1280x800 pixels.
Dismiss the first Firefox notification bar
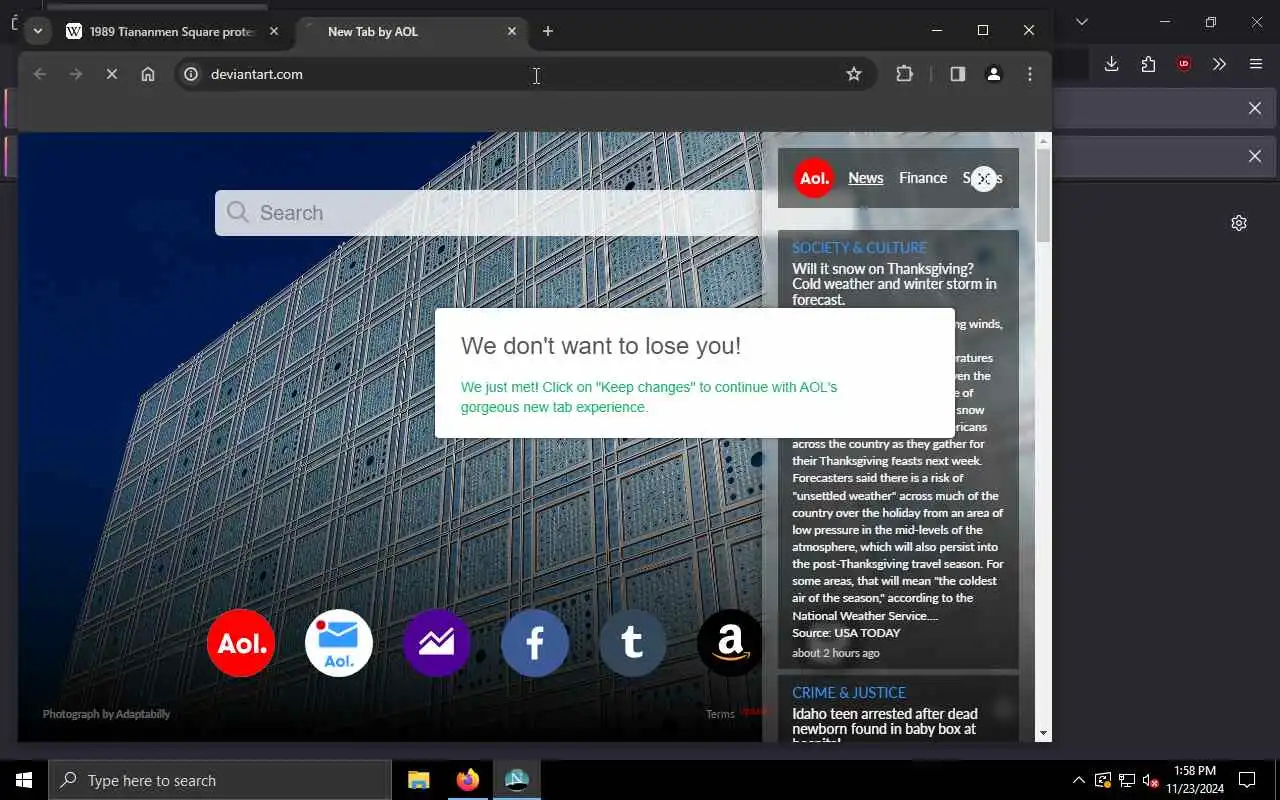pyautogui.click(x=1255, y=108)
